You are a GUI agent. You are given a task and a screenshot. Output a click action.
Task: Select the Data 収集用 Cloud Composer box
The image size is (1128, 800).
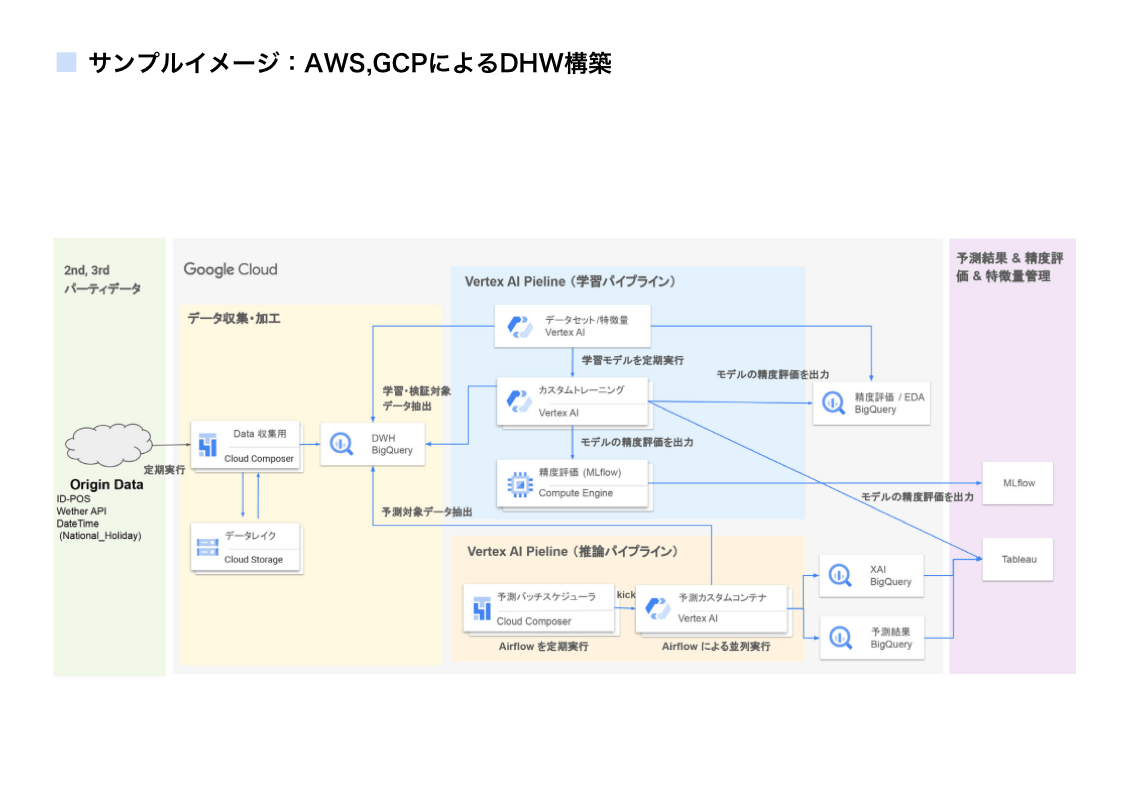pyautogui.click(x=246, y=446)
